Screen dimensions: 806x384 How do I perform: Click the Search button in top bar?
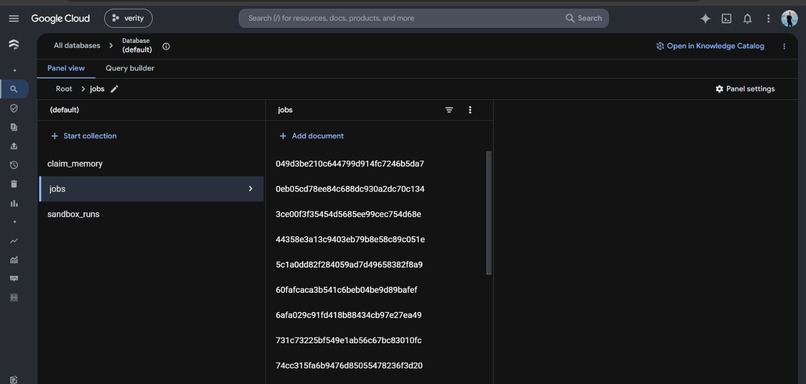tap(584, 18)
